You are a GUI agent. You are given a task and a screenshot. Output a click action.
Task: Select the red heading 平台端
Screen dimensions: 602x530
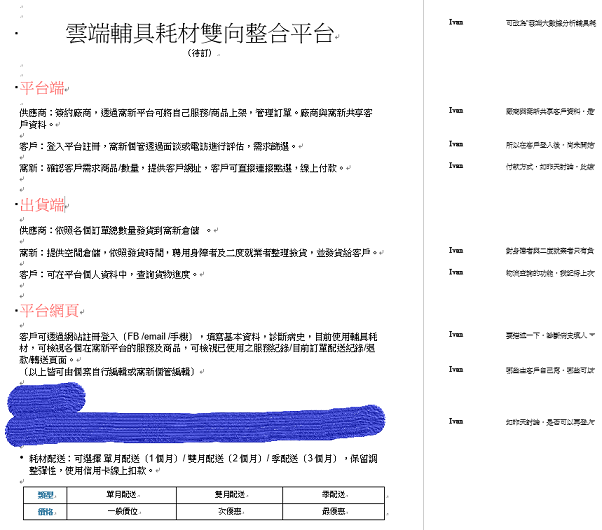(x=42, y=88)
